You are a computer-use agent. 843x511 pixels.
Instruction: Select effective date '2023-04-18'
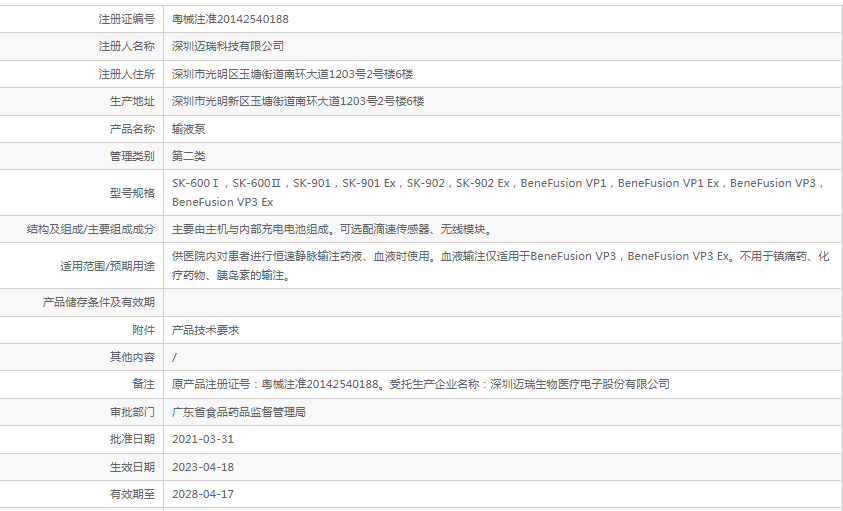[203, 467]
